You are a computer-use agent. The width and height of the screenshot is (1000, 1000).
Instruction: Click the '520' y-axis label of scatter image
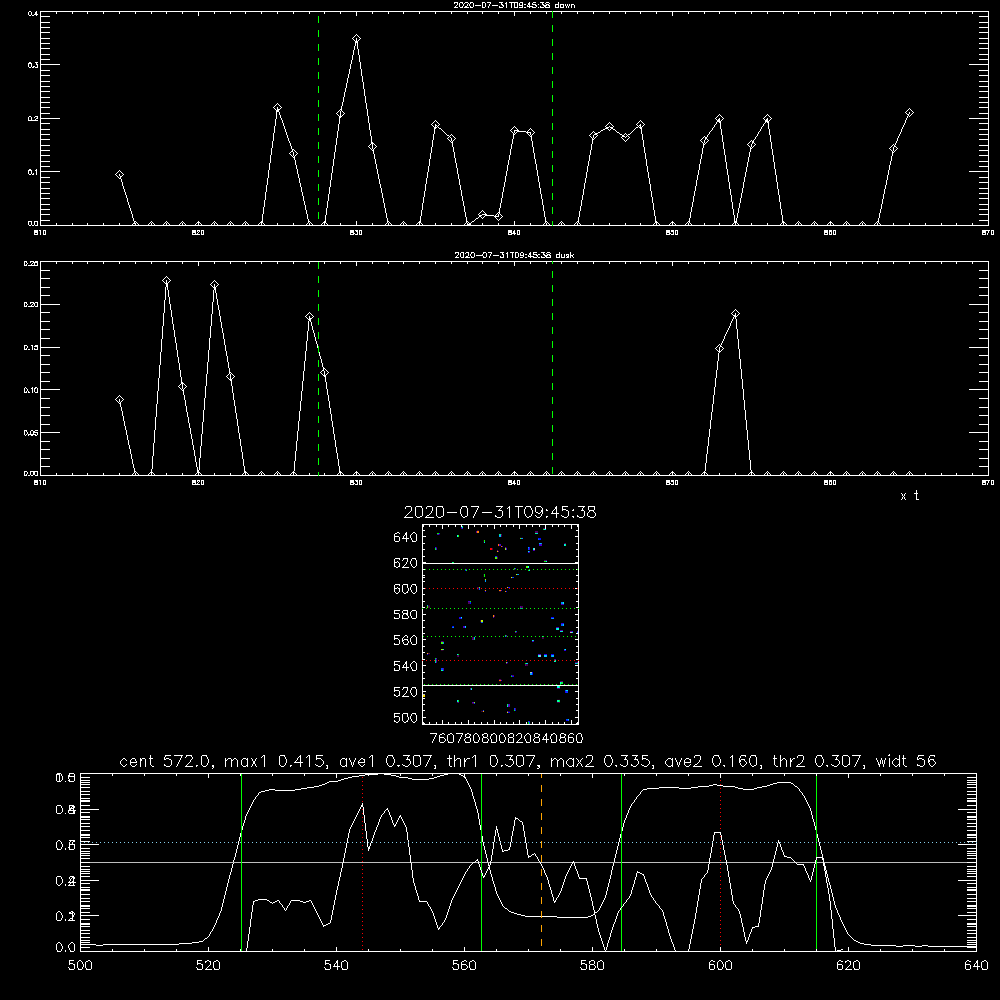(x=406, y=692)
